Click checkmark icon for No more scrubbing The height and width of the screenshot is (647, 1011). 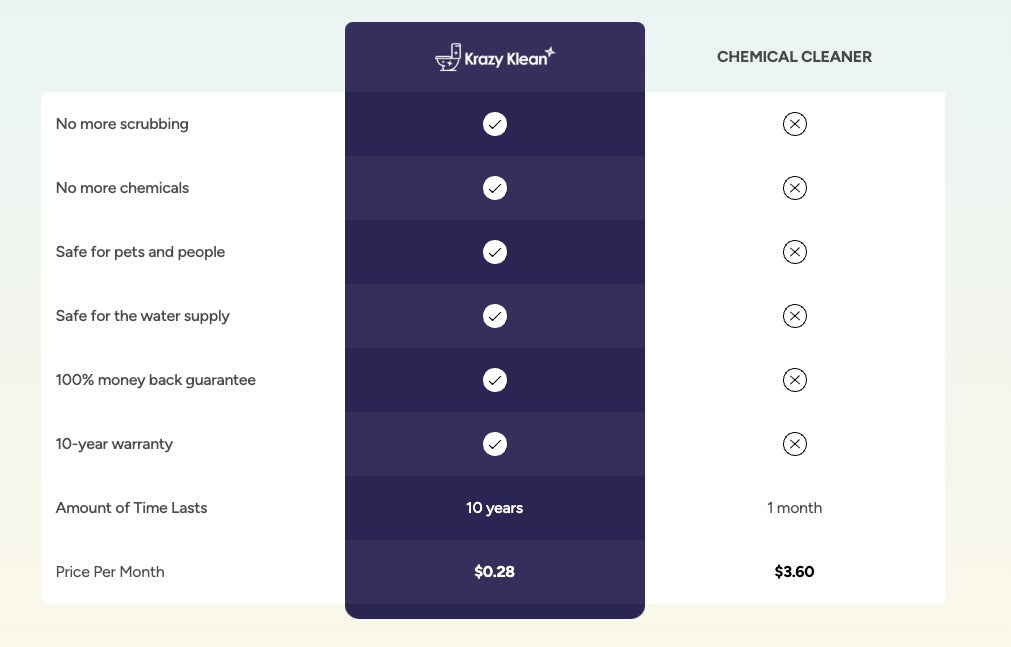tap(495, 124)
